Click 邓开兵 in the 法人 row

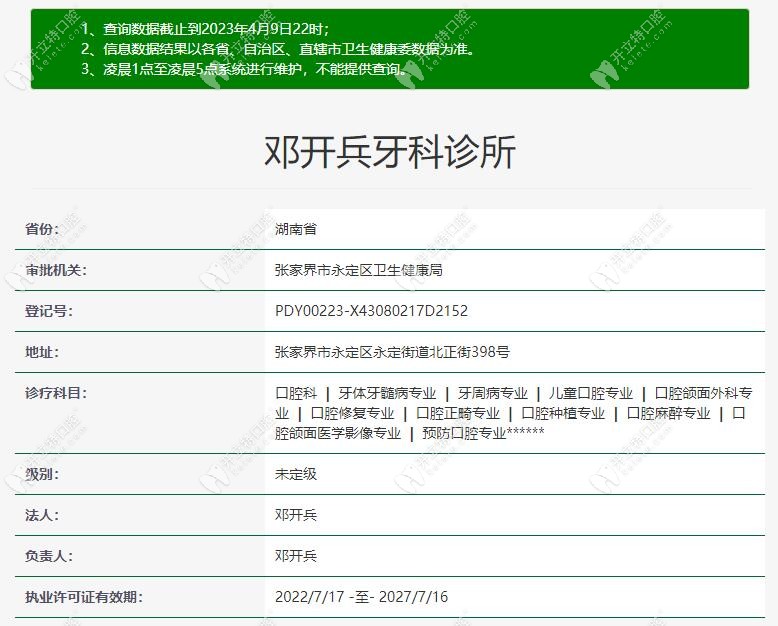click(x=296, y=515)
